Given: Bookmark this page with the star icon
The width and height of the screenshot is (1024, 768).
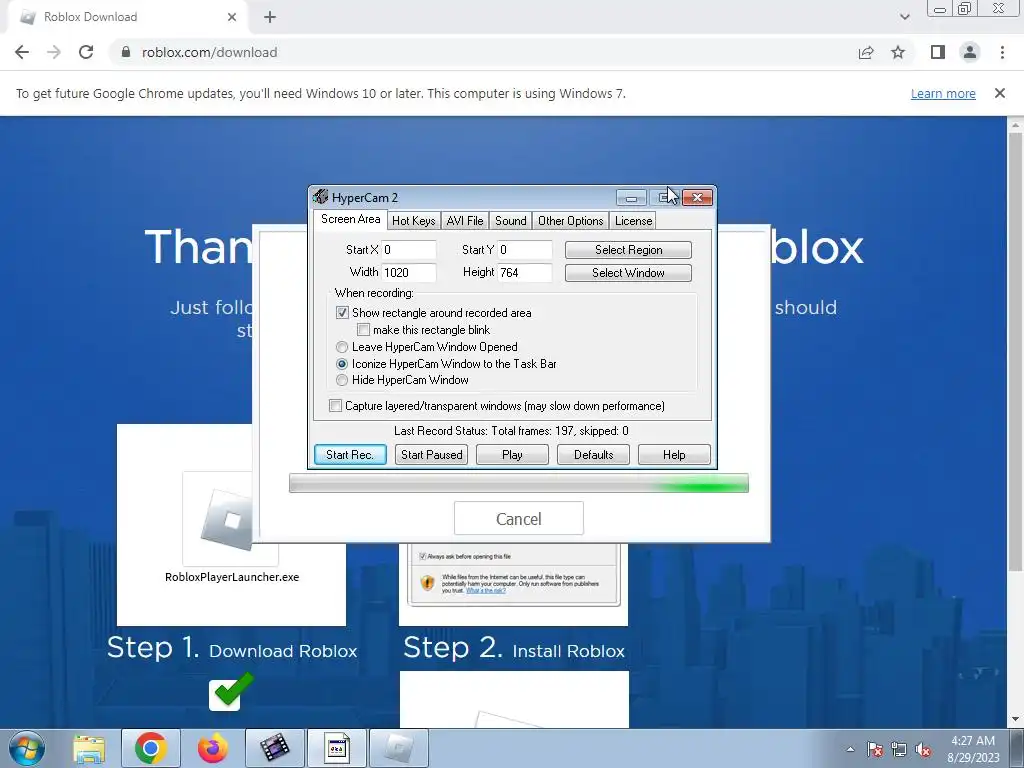Looking at the screenshot, I should point(898,52).
